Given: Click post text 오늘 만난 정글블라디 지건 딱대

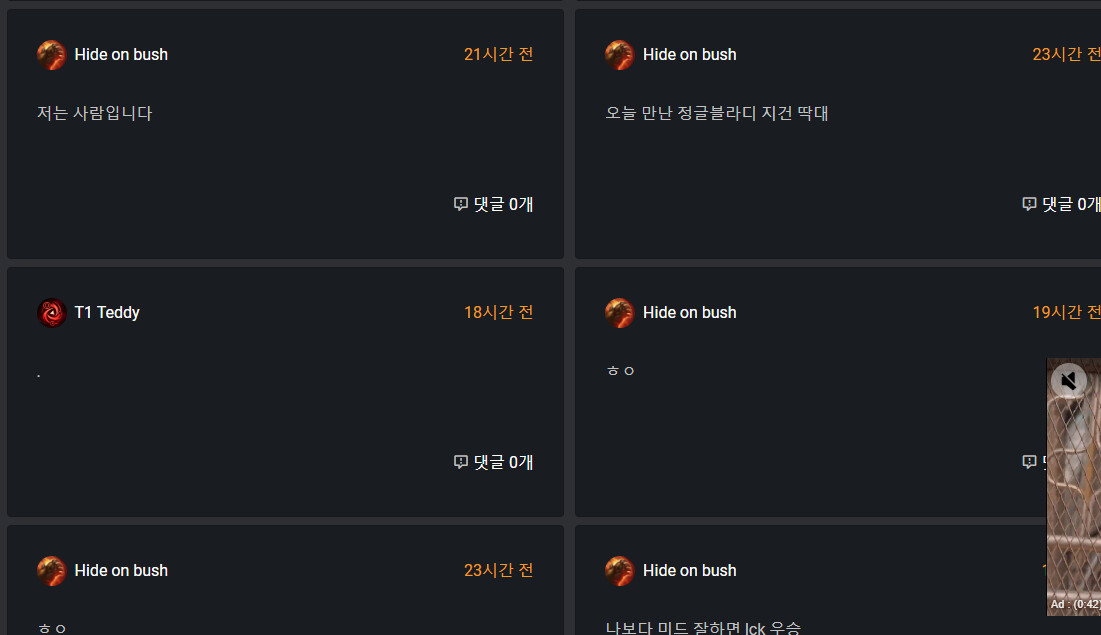Looking at the screenshot, I should 717,113.
